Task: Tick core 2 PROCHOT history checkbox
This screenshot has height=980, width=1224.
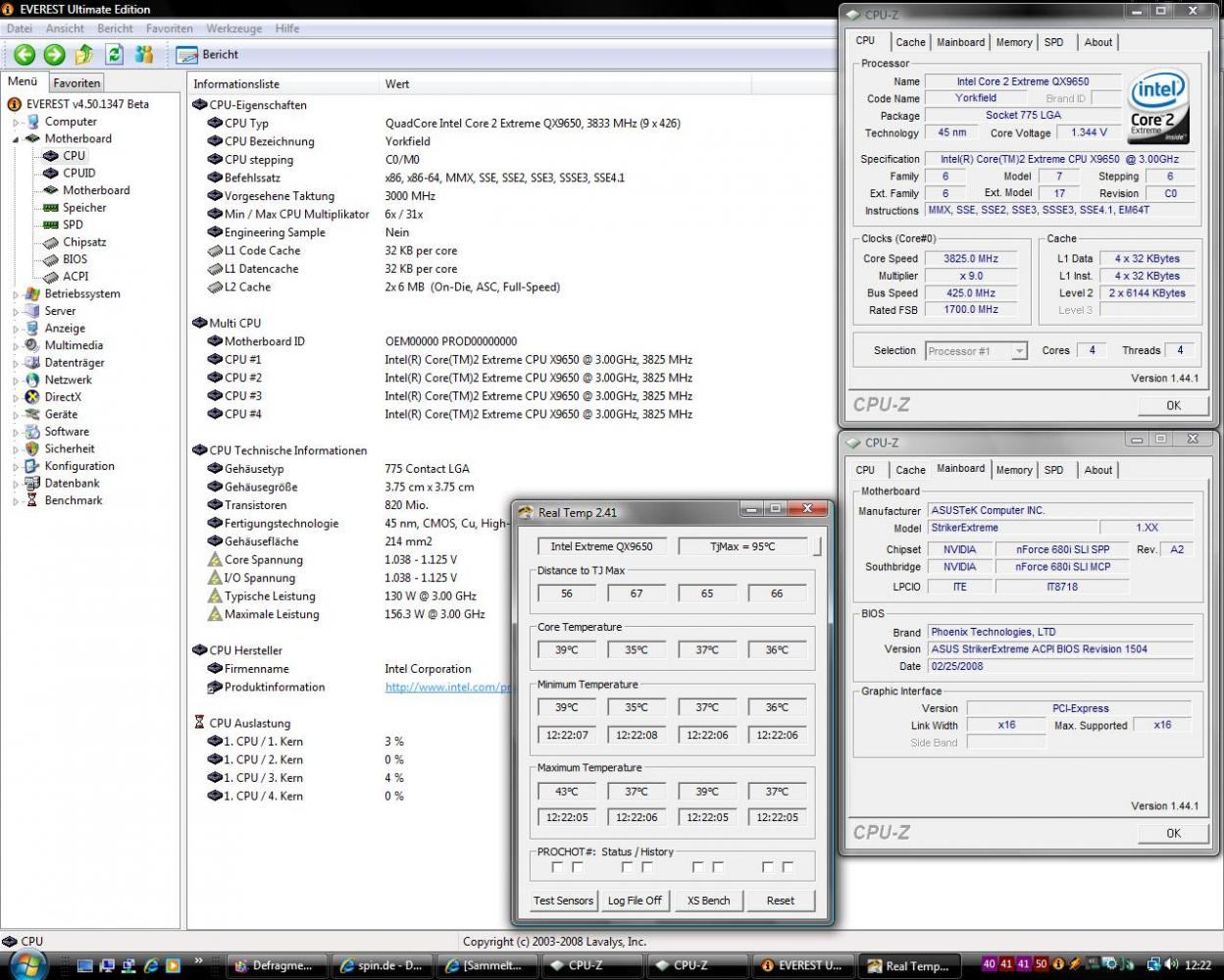Action: coord(647,867)
